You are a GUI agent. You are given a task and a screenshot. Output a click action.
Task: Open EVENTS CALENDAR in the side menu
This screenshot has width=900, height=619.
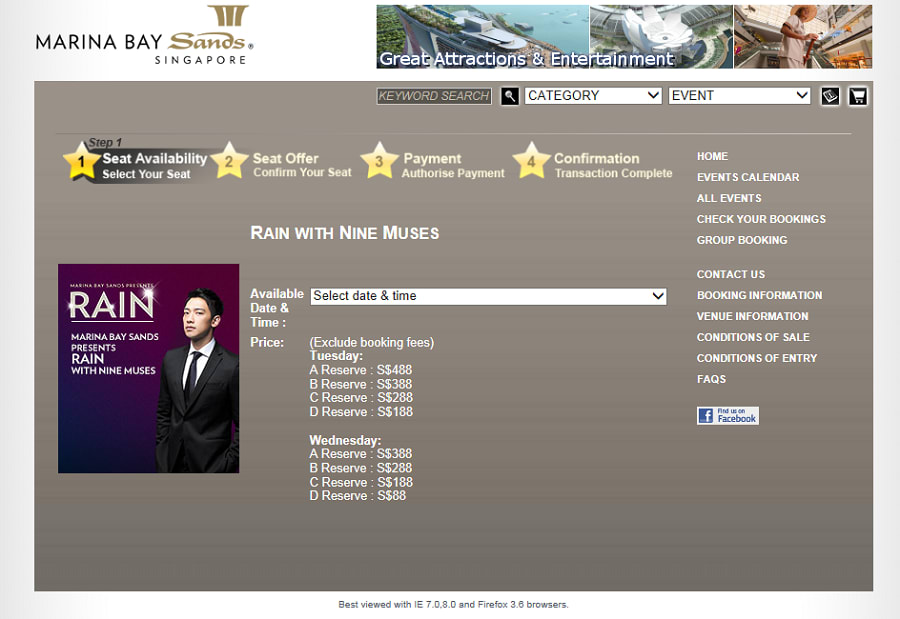point(748,177)
